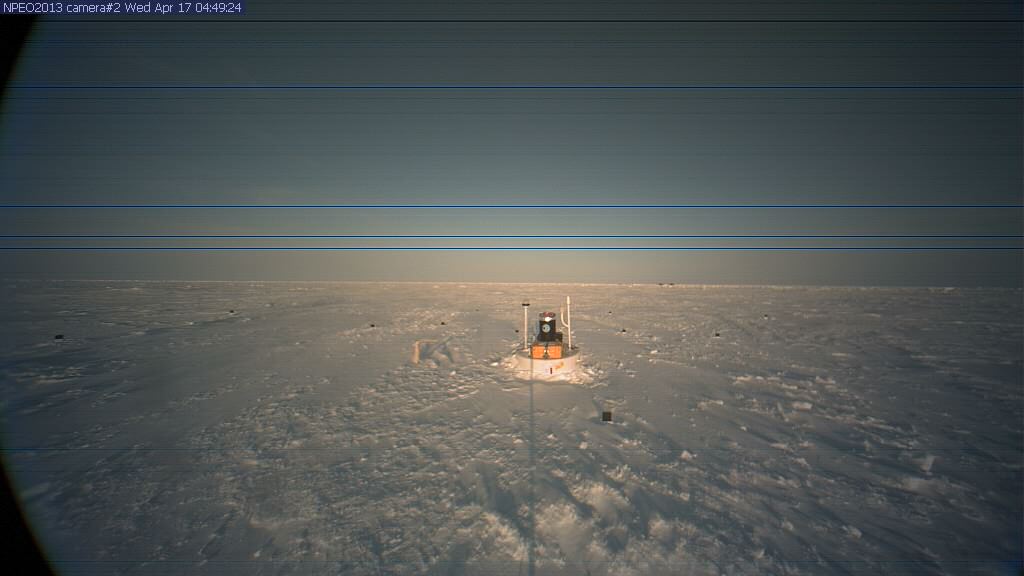Image resolution: width=1024 pixels, height=576 pixels.
Task: Click the dark marker at far left
Action: pyautogui.click(x=58, y=337)
